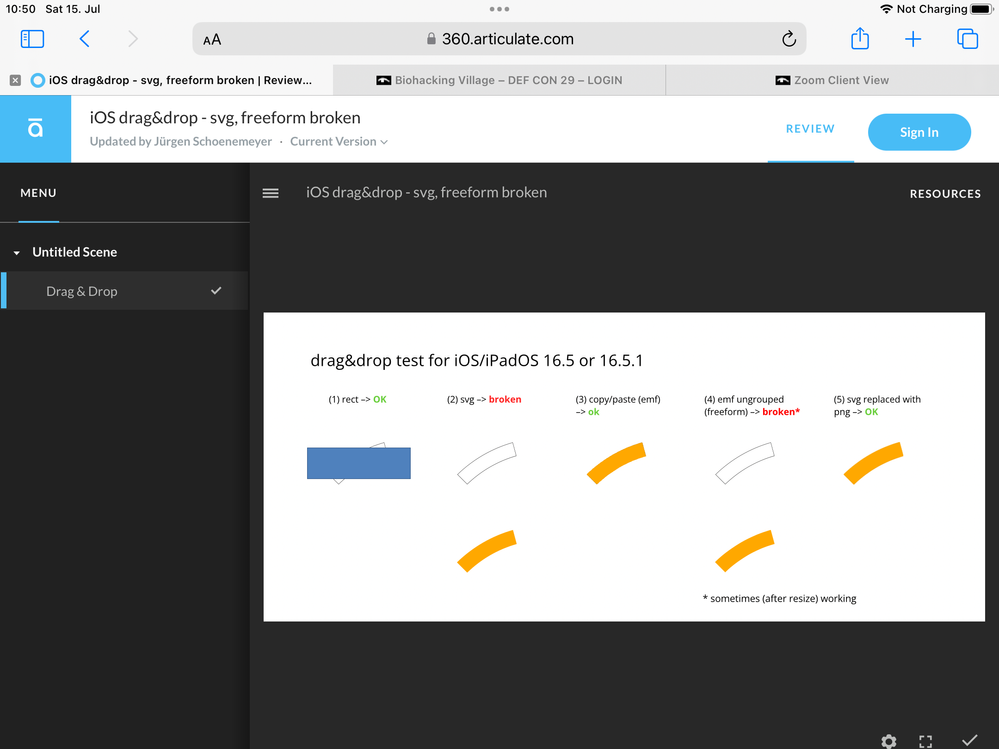The width and height of the screenshot is (999, 749).
Task: Click the lower orange arc below svg
Action: pos(487,550)
